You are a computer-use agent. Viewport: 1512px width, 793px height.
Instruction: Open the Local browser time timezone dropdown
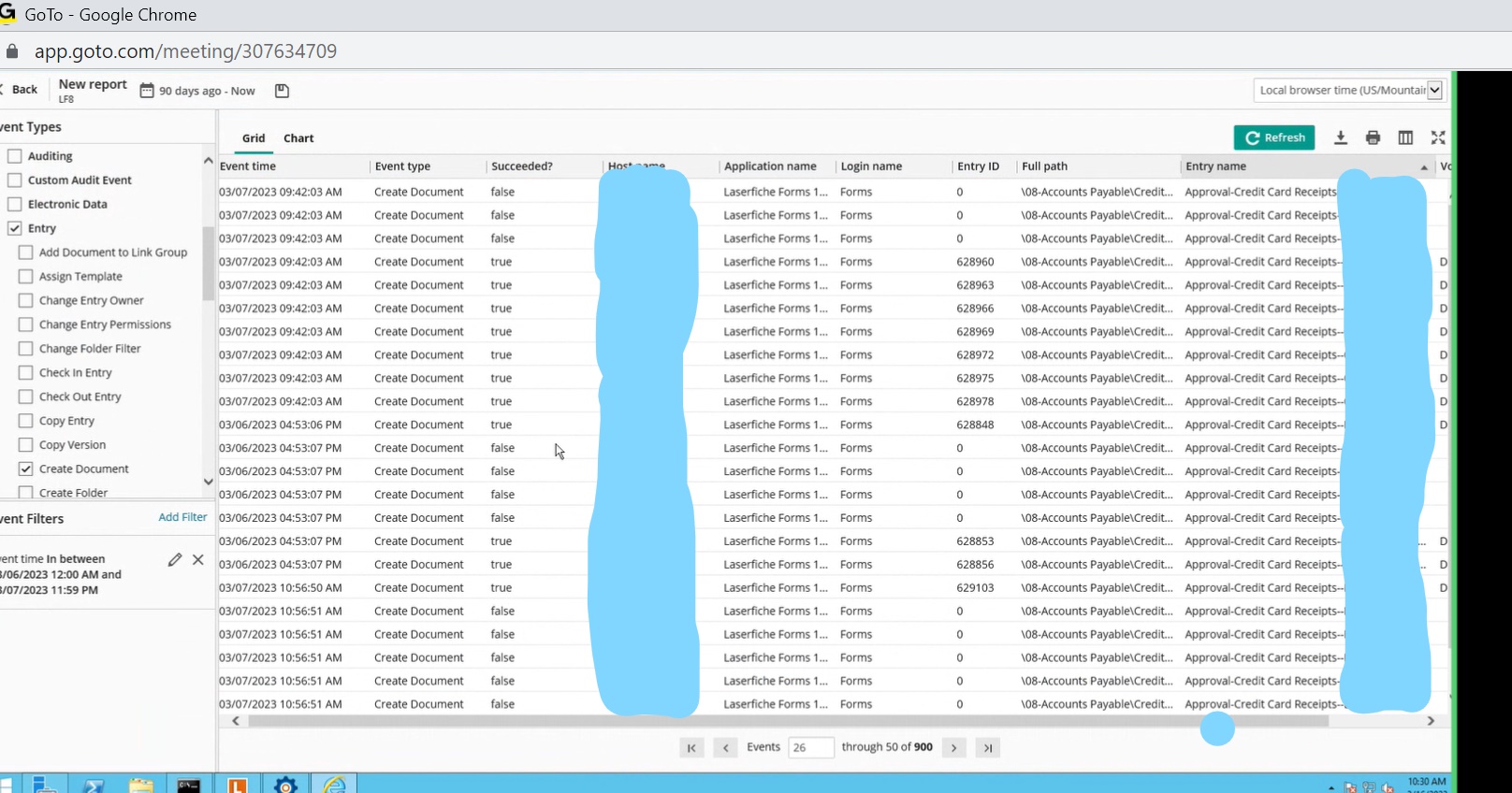coord(1349,90)
